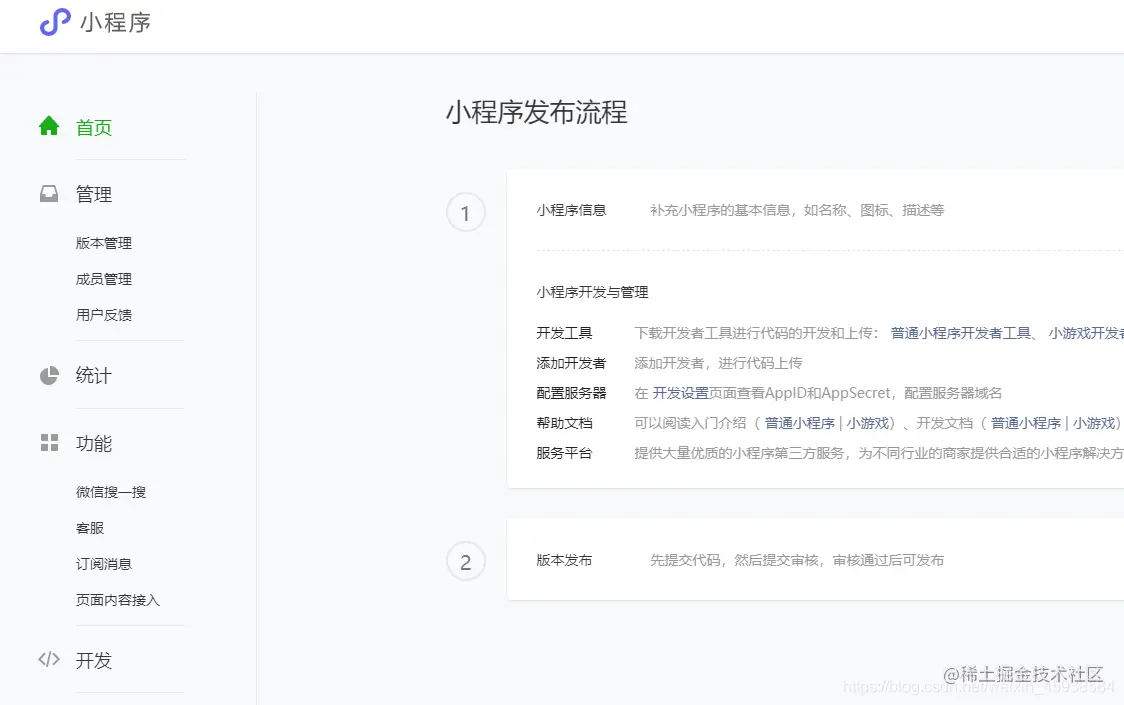Open 页面内容接入 from sidebar
Viewport: 1124px width, 705px height.
[119, 599]
